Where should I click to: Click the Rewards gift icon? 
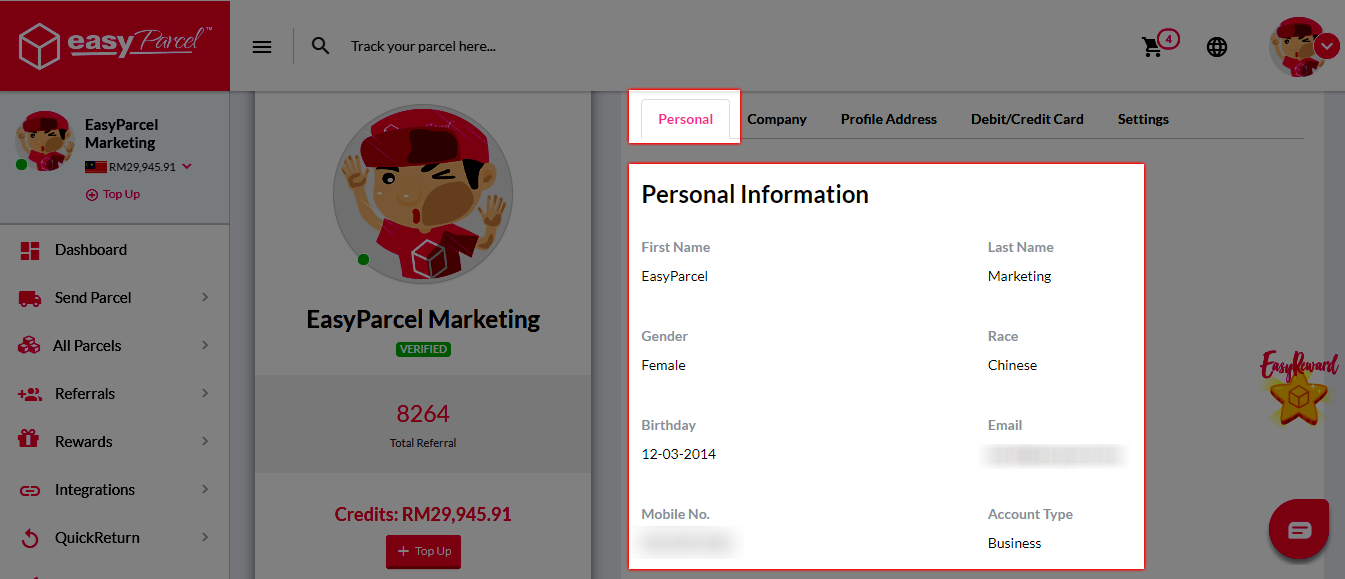click(30, 441)
